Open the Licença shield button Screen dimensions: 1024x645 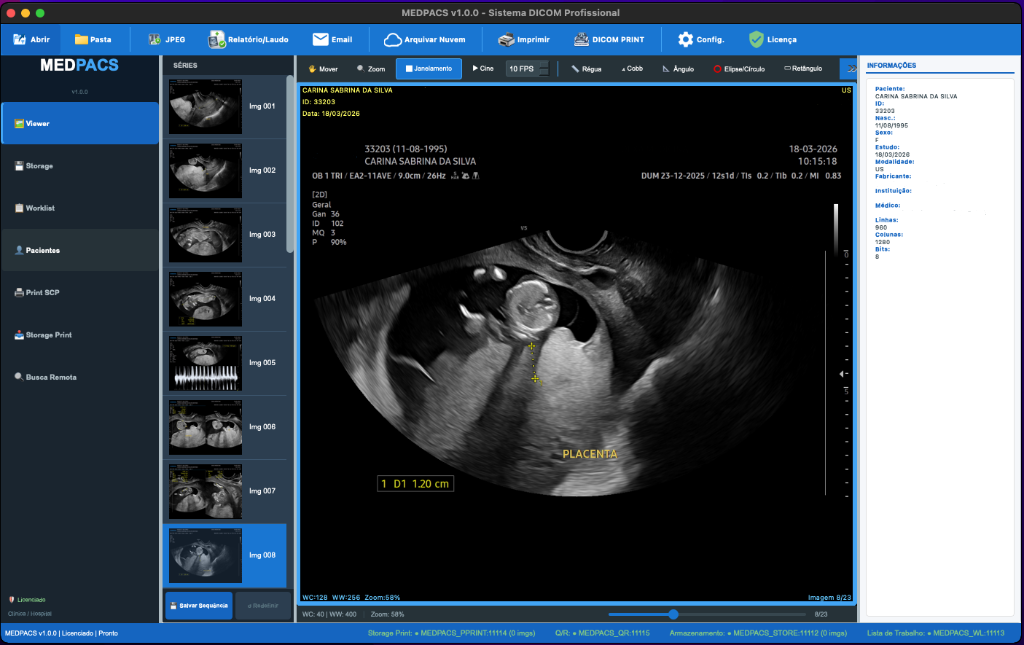click(x=773, y=40)
